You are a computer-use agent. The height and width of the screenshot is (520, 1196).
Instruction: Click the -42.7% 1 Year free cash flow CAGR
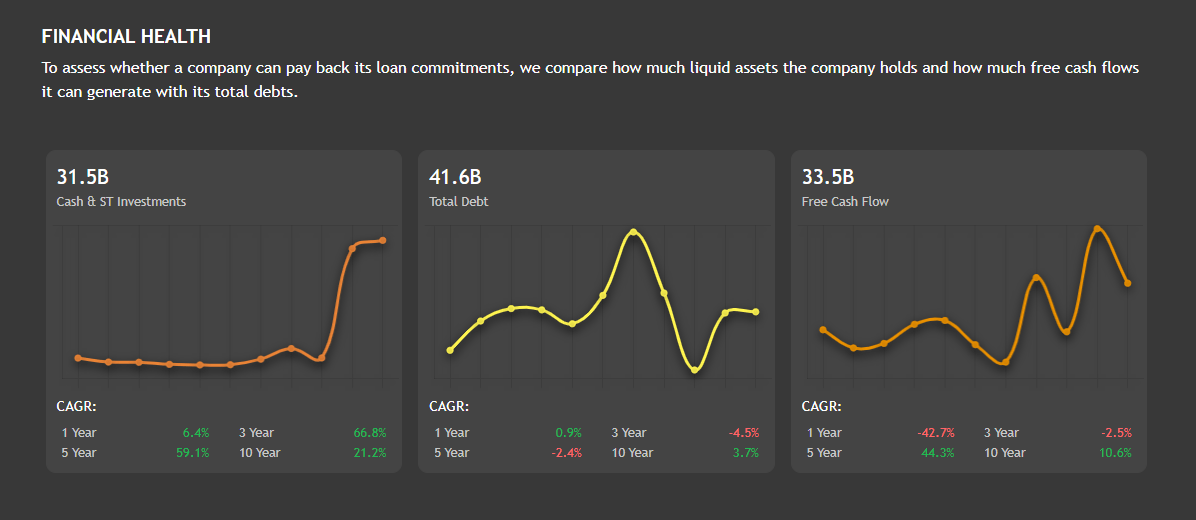point(936,433)
